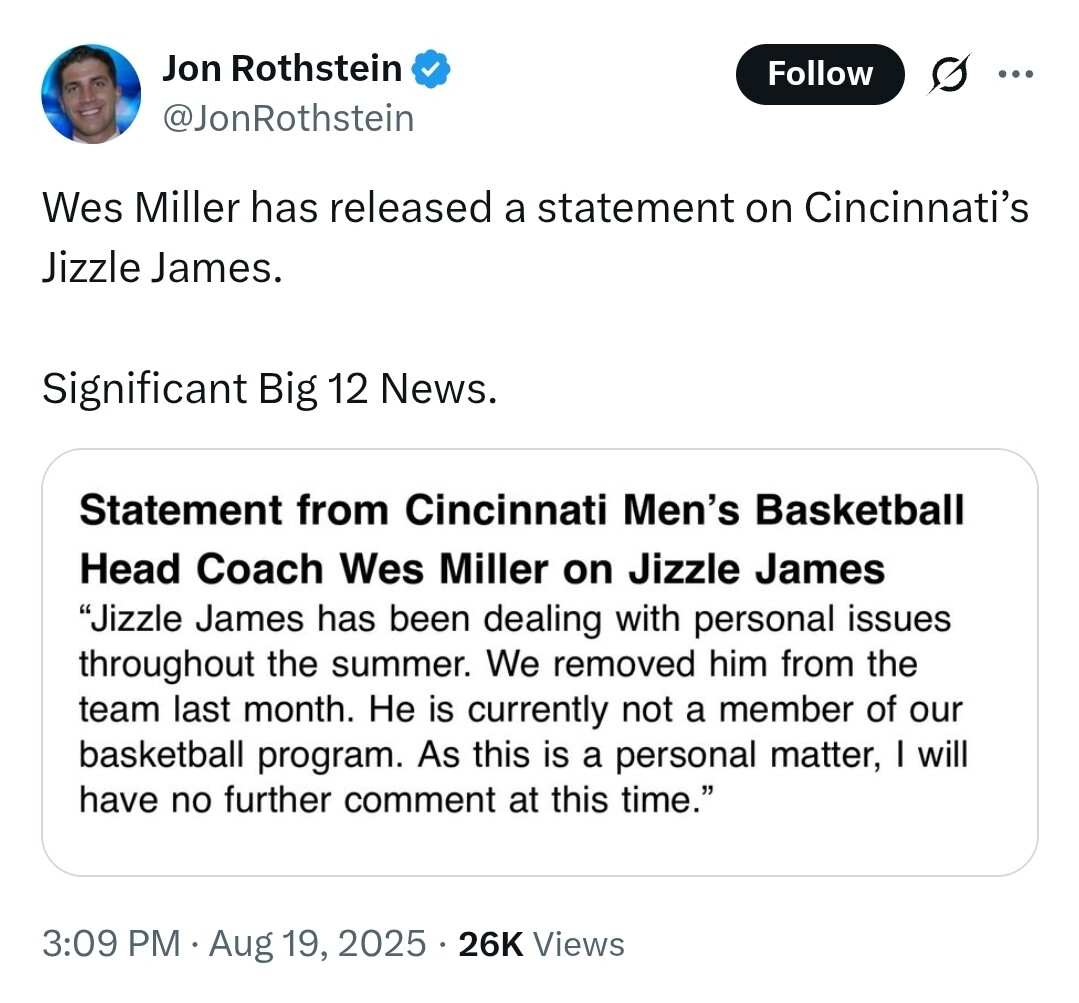Open the three-dot more options menu

point(1017,75)
